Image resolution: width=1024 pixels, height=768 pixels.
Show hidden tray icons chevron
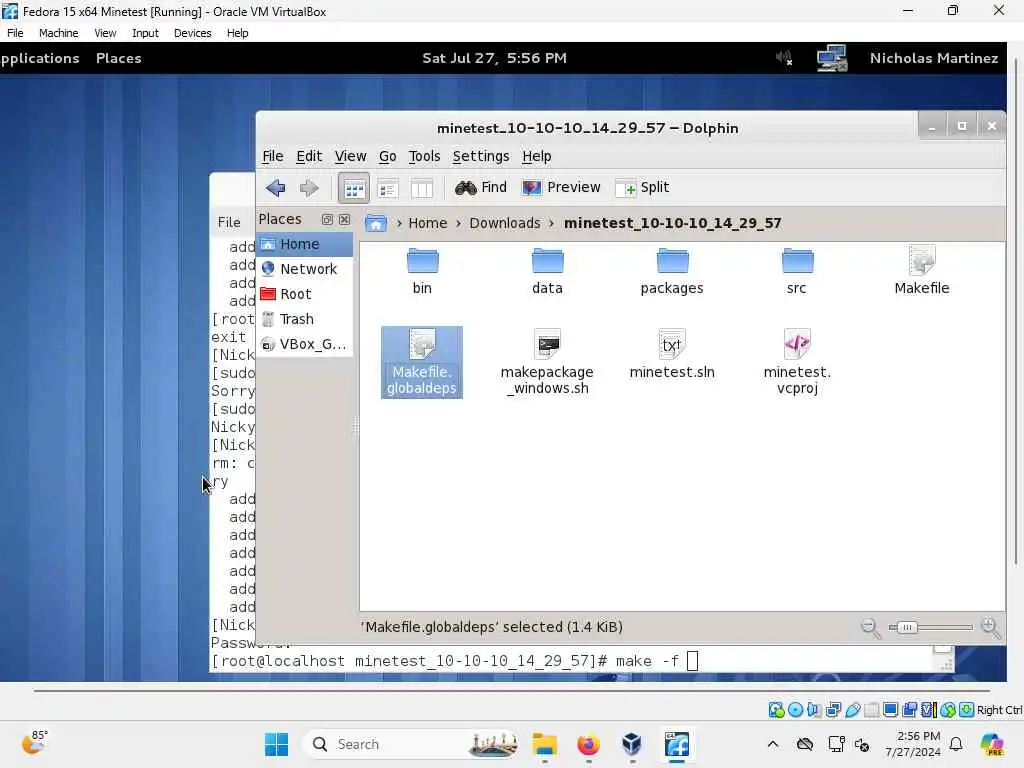click(x=773, y=744)
